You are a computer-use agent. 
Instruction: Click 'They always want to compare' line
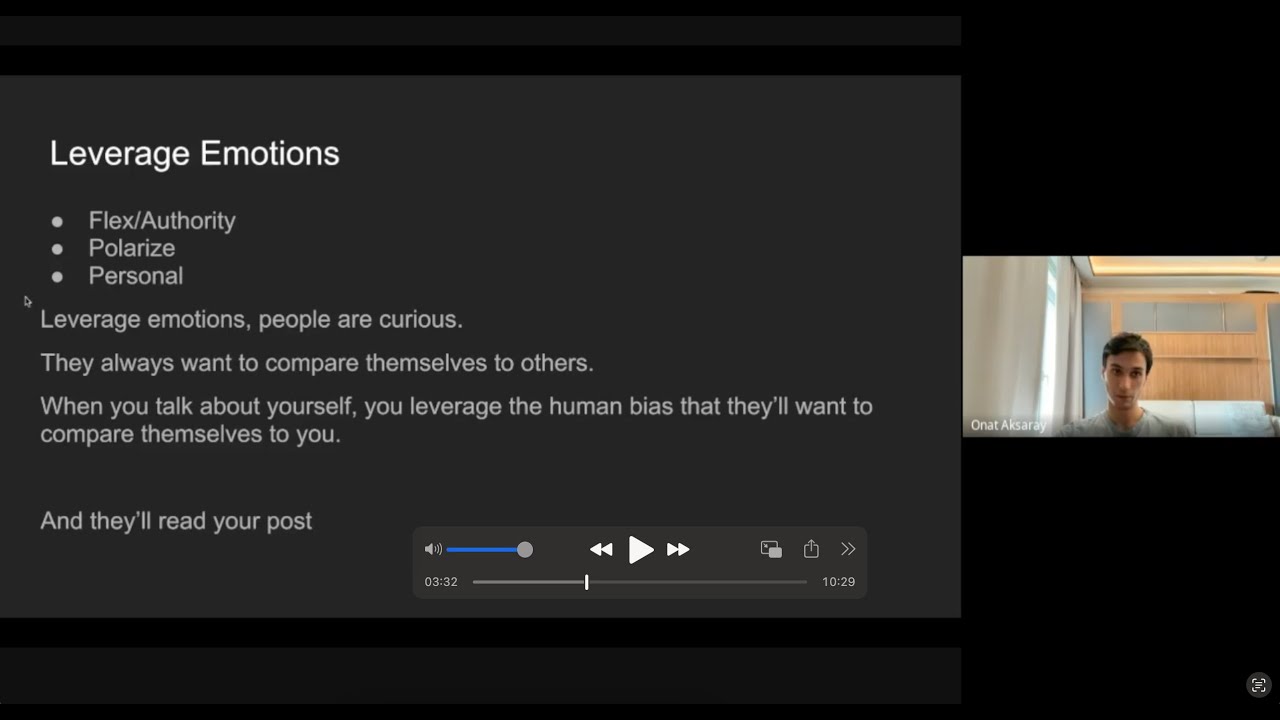click(x=317, y=362)
